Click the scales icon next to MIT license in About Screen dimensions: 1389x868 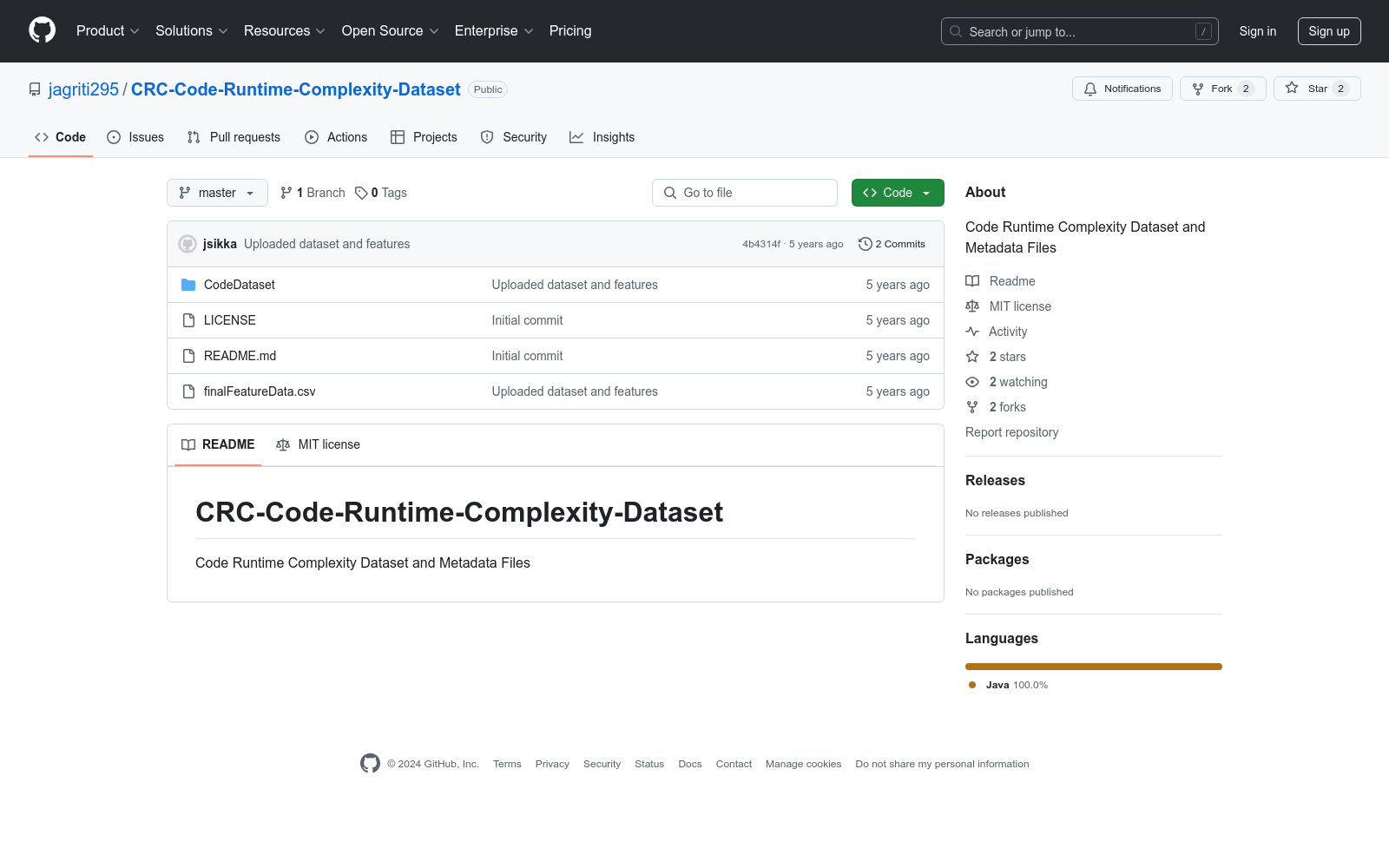(x=972, y=306)
